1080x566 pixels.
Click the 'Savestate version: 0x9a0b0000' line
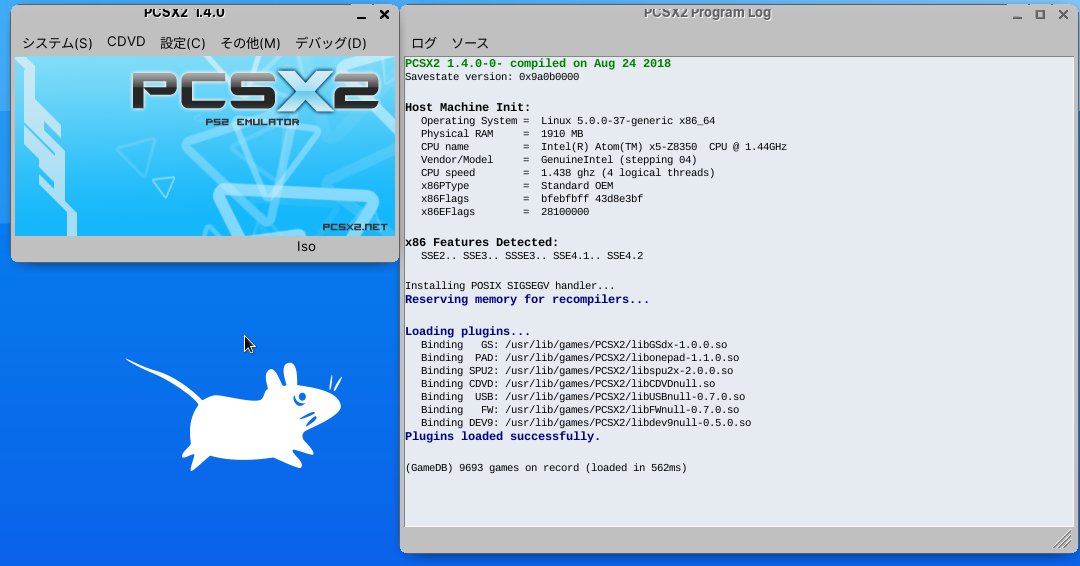(x=492, y=76)
